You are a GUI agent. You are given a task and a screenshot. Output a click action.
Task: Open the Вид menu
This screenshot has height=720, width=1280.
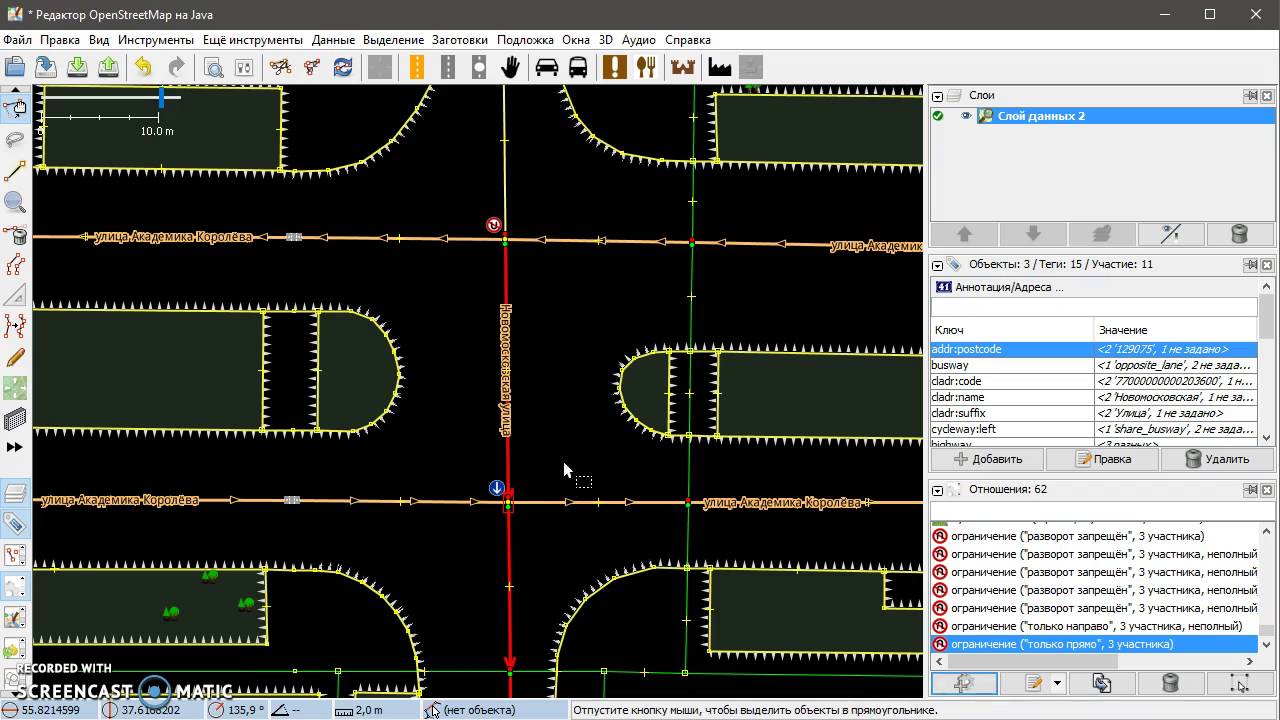point(99,40)
